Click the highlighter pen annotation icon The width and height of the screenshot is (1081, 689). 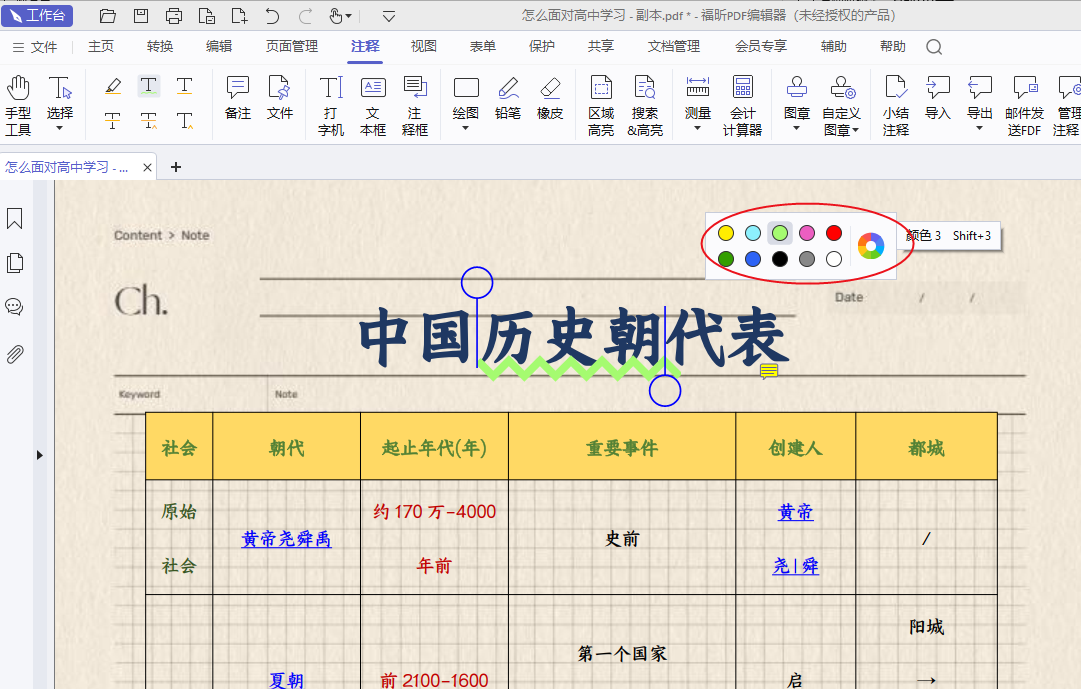(x=113, y=86)
